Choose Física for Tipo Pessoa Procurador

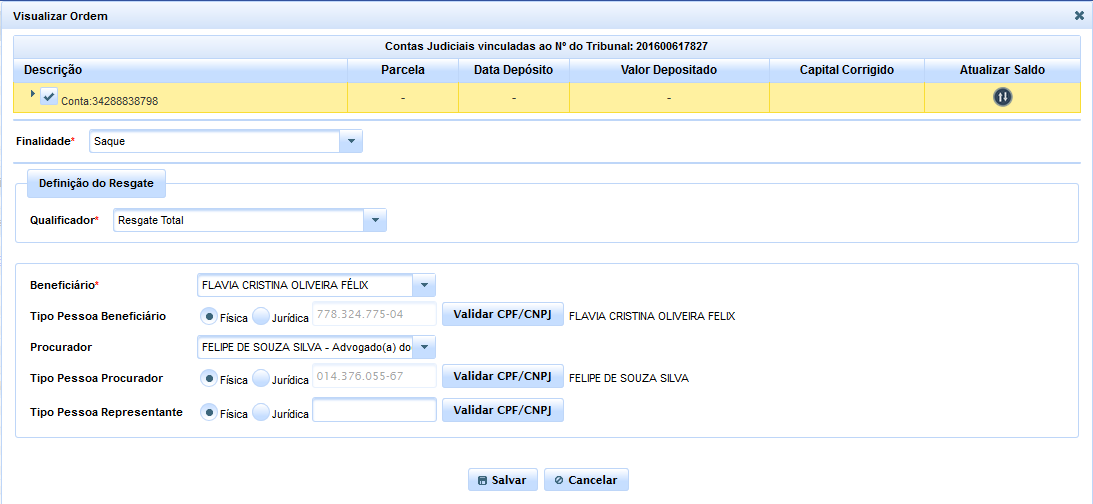pos(209,378)
